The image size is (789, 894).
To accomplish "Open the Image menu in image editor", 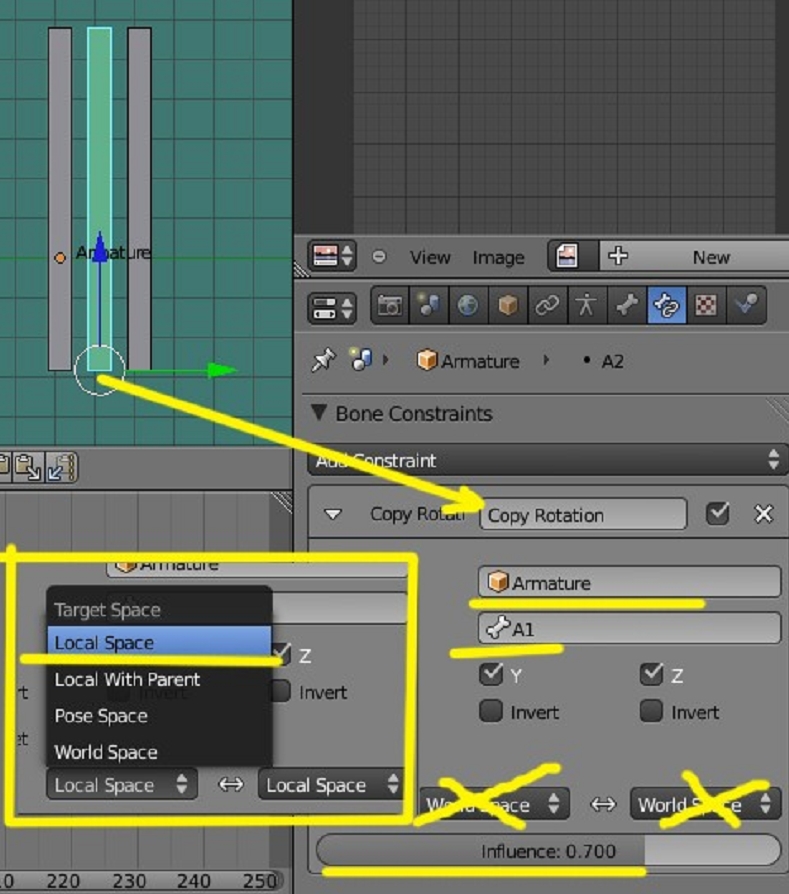I will pos(498,258).
